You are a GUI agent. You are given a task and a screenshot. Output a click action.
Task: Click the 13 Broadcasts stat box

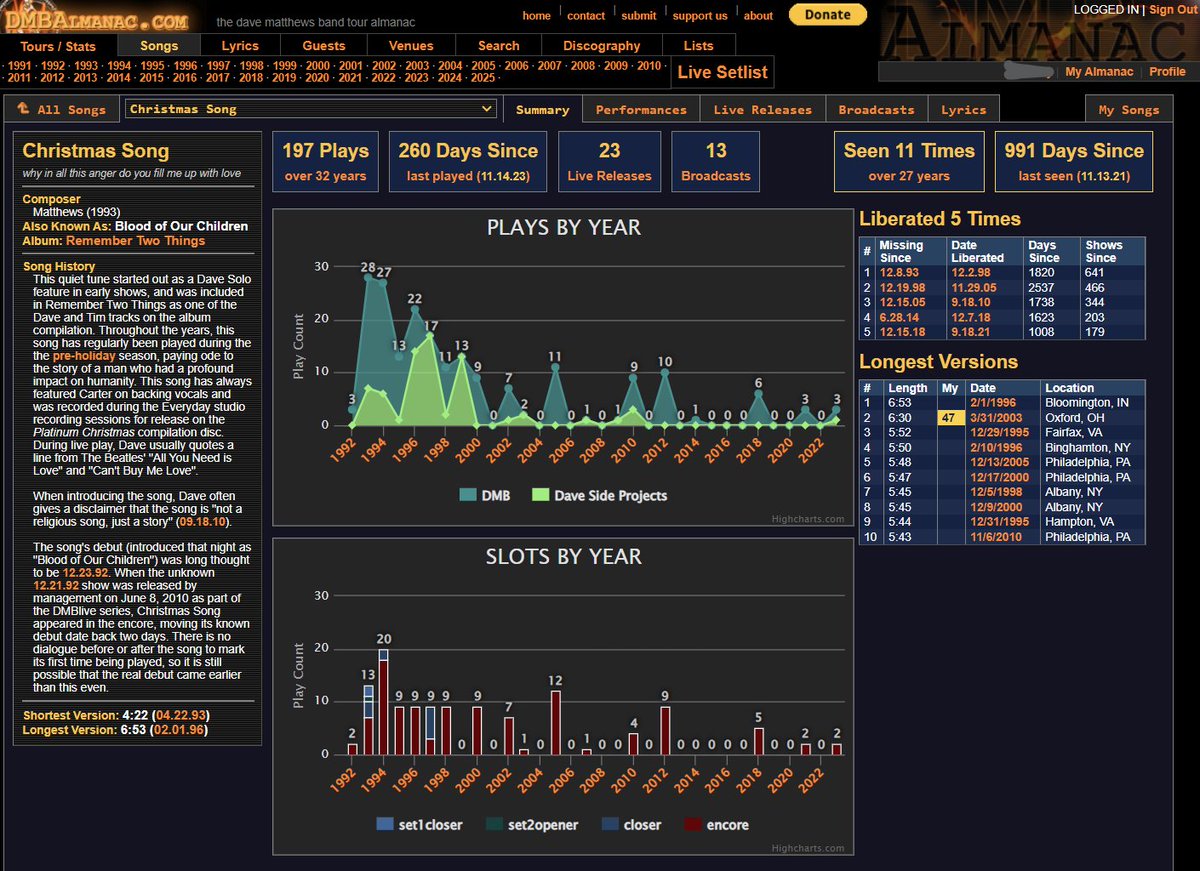click(716, 162)
